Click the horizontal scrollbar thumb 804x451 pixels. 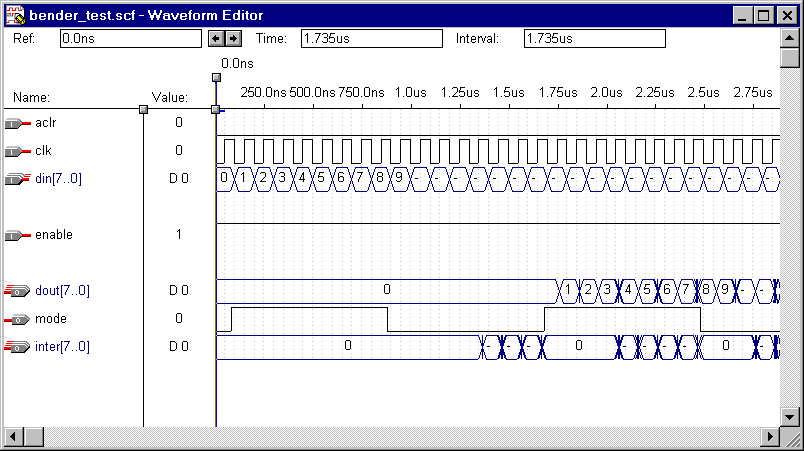click(x=34, y=437)
